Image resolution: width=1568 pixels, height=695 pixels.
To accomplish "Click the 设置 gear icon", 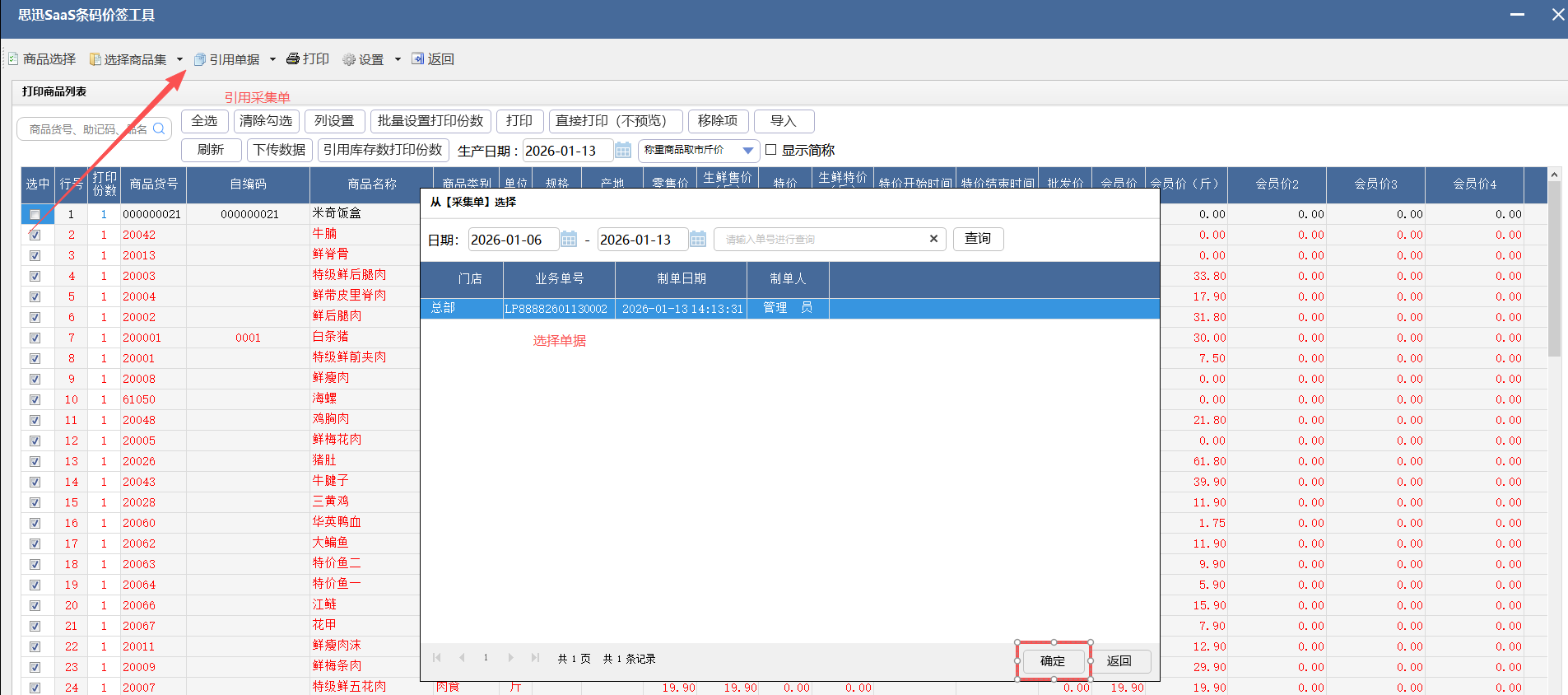I will 349,59.
